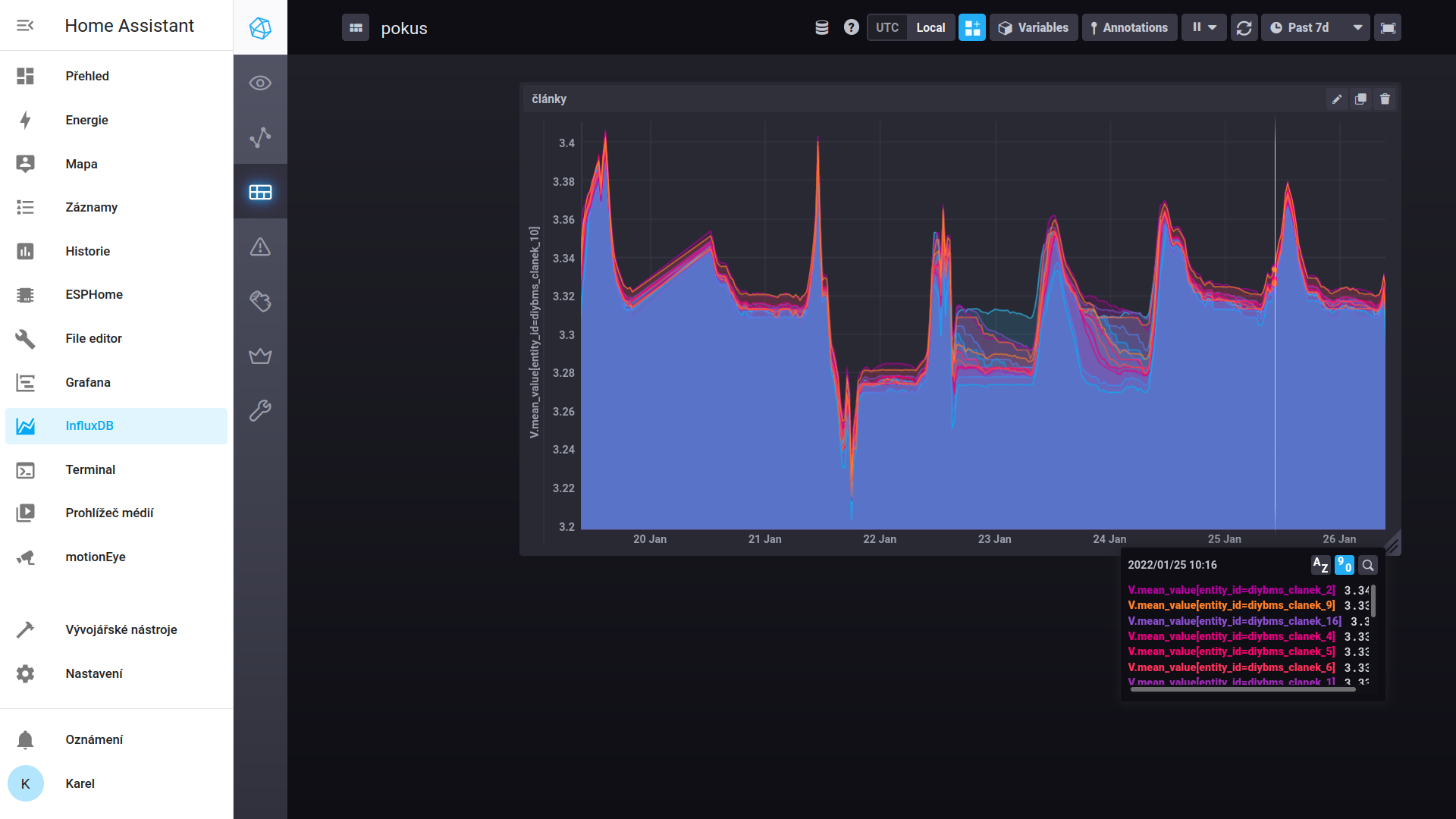Image resolution: width=1456 pixels, height=819 pixels.
Task: Switch timezone toggle to Local
Action: [x=930, y=28]
